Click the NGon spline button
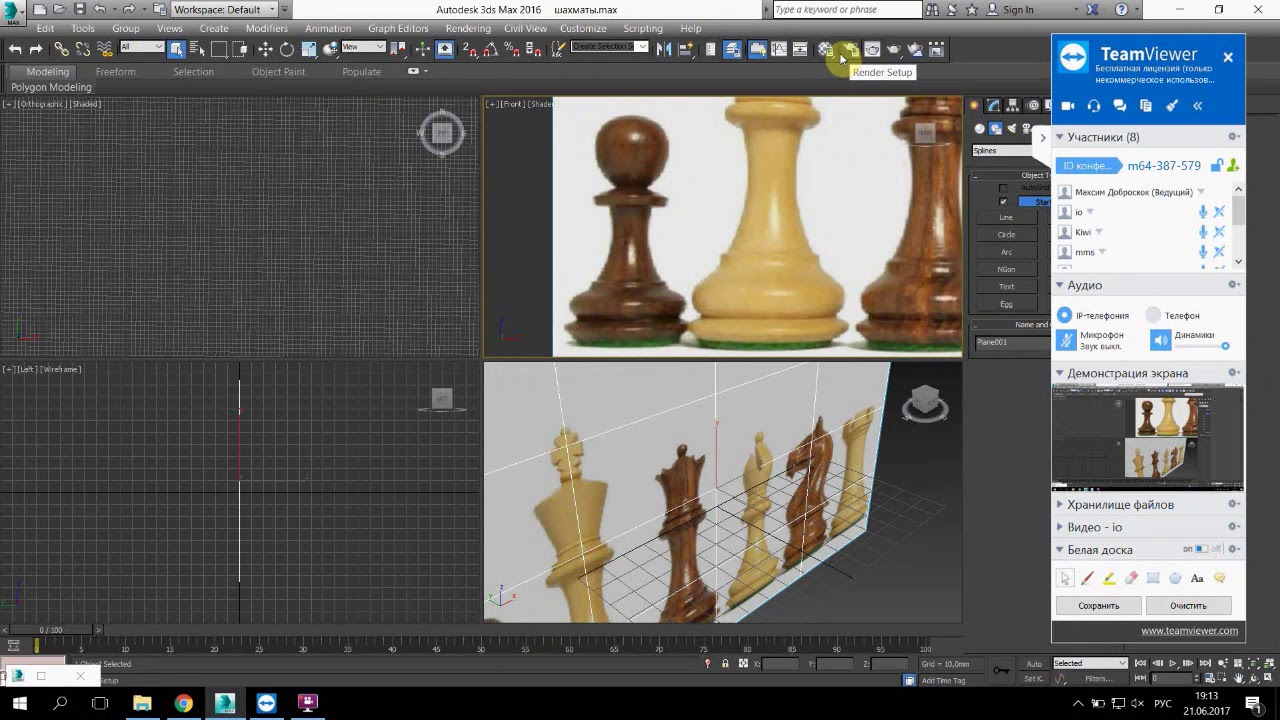 click(1007, 269)
